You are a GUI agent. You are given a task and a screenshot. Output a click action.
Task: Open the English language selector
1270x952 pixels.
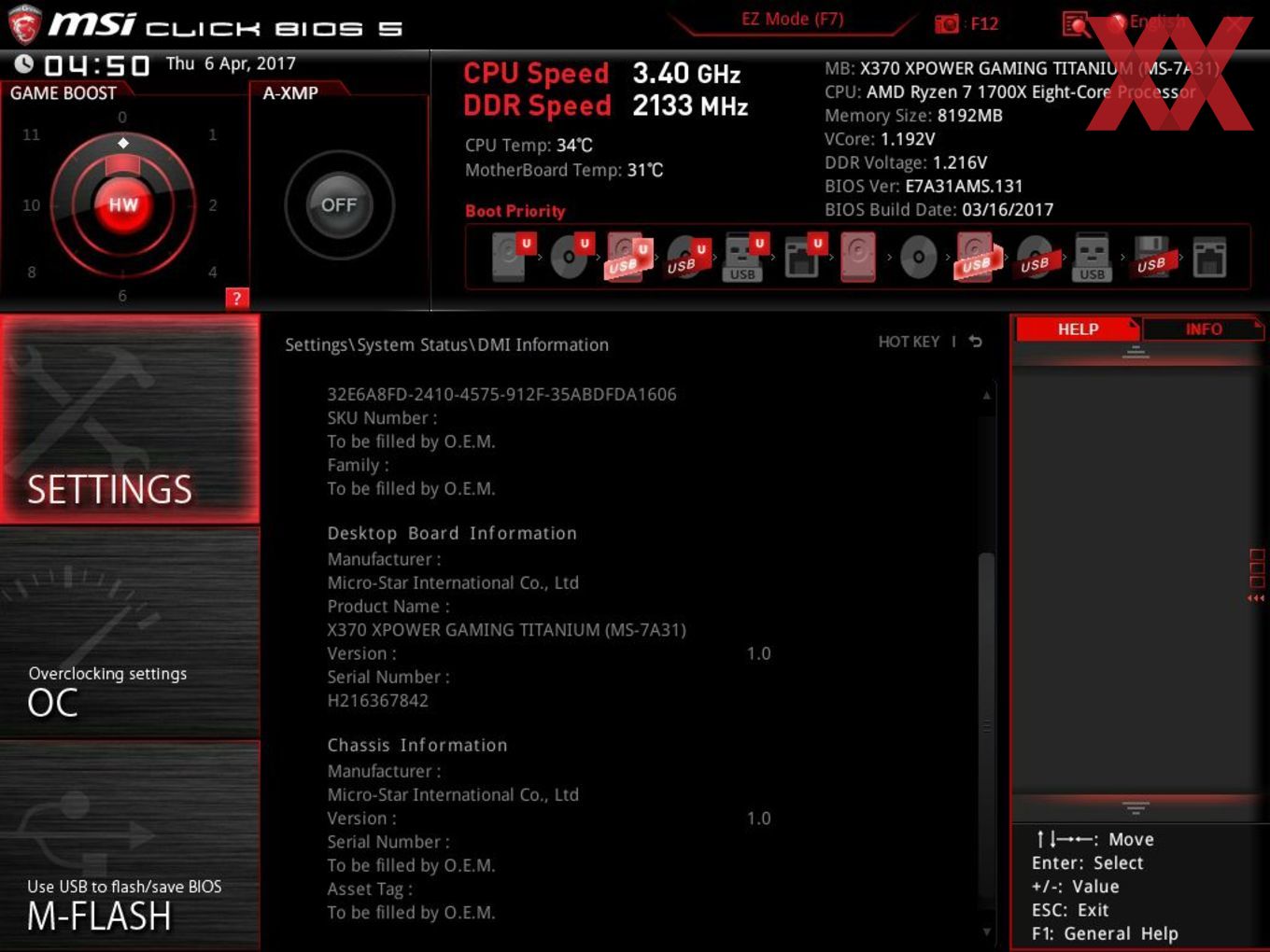(1147, 21)
